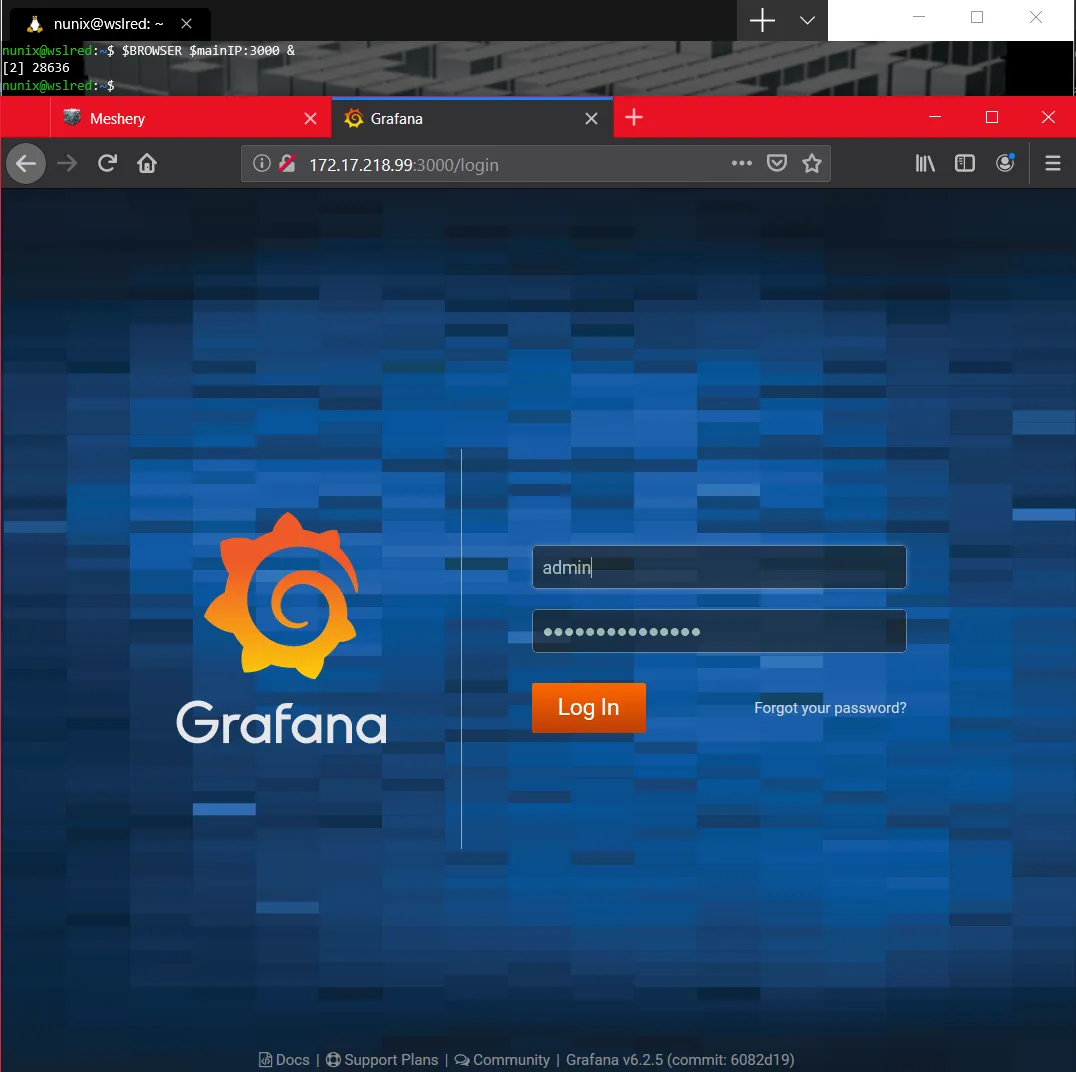Open the Firefox hamburger menu

(1052, 163)
